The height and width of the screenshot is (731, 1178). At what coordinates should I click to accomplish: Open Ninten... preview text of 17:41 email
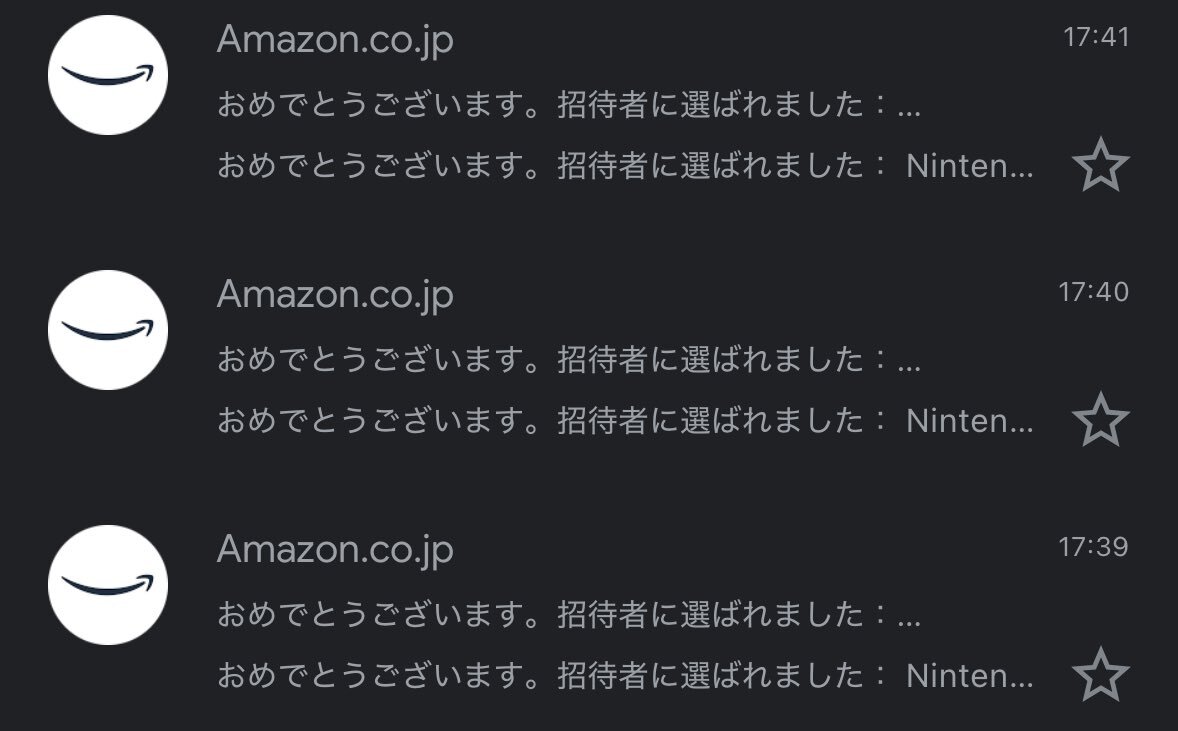pyautogui.click(x=625, y=165)
